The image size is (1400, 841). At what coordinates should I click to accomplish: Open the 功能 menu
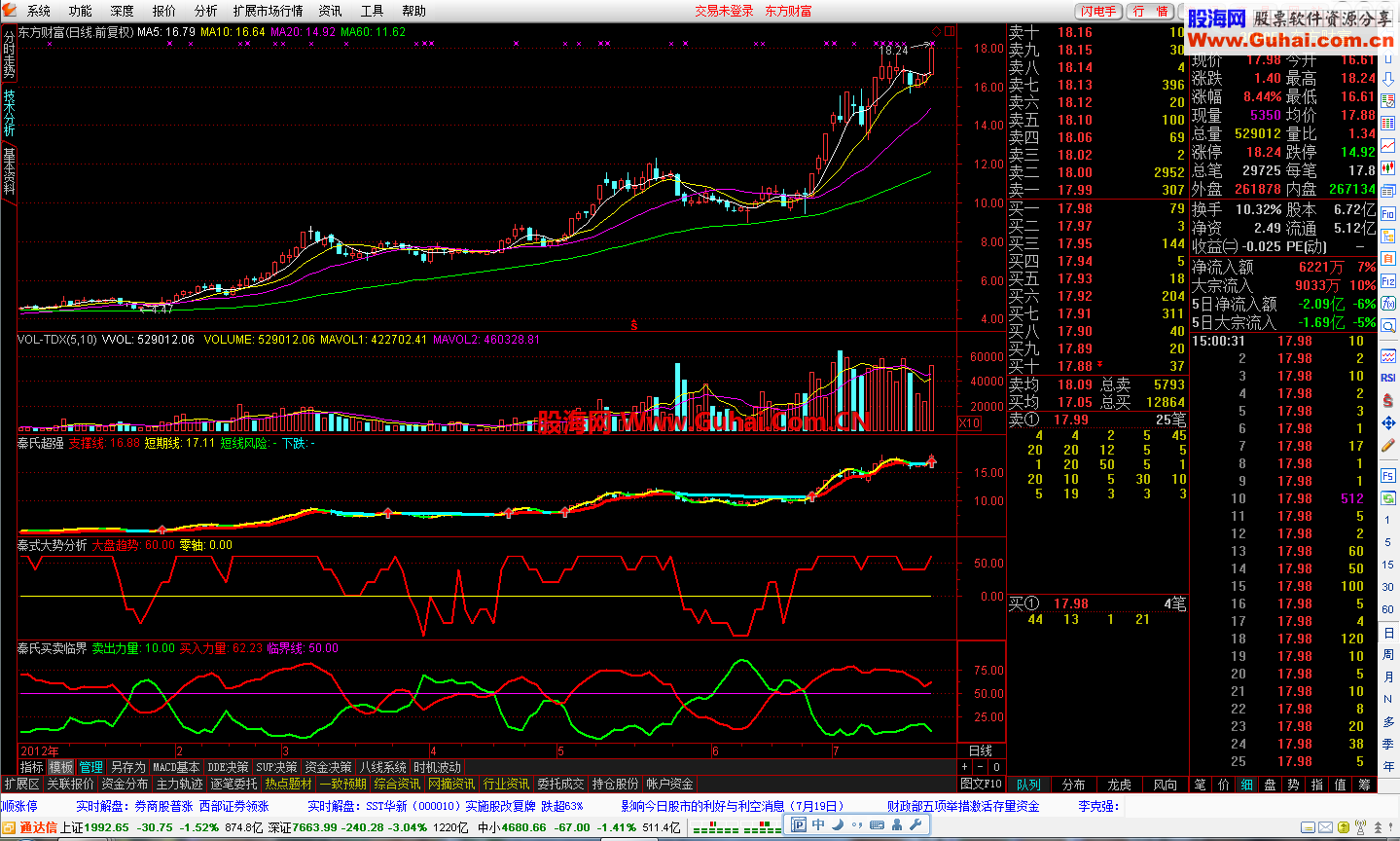point(81,11)
